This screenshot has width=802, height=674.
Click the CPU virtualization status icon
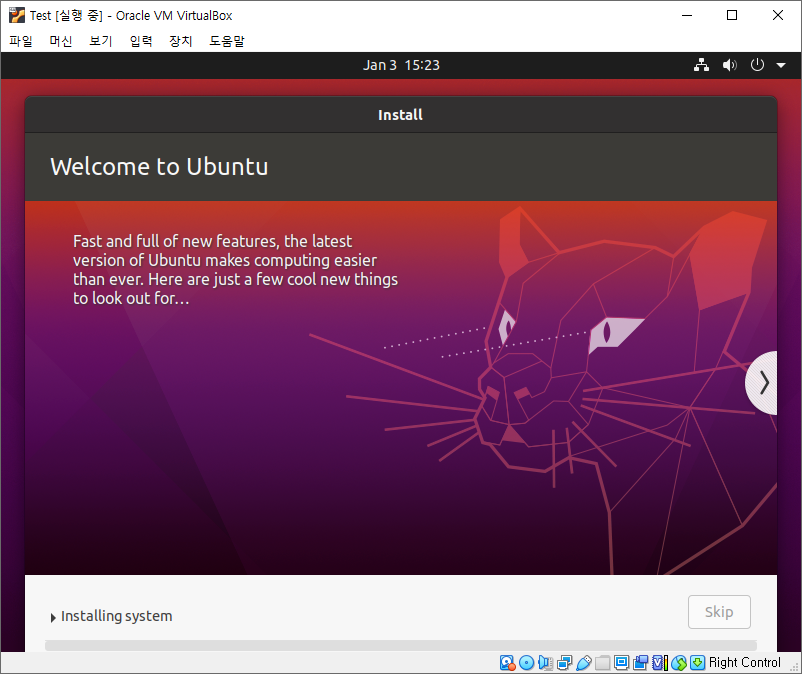[x=660, y=663]
